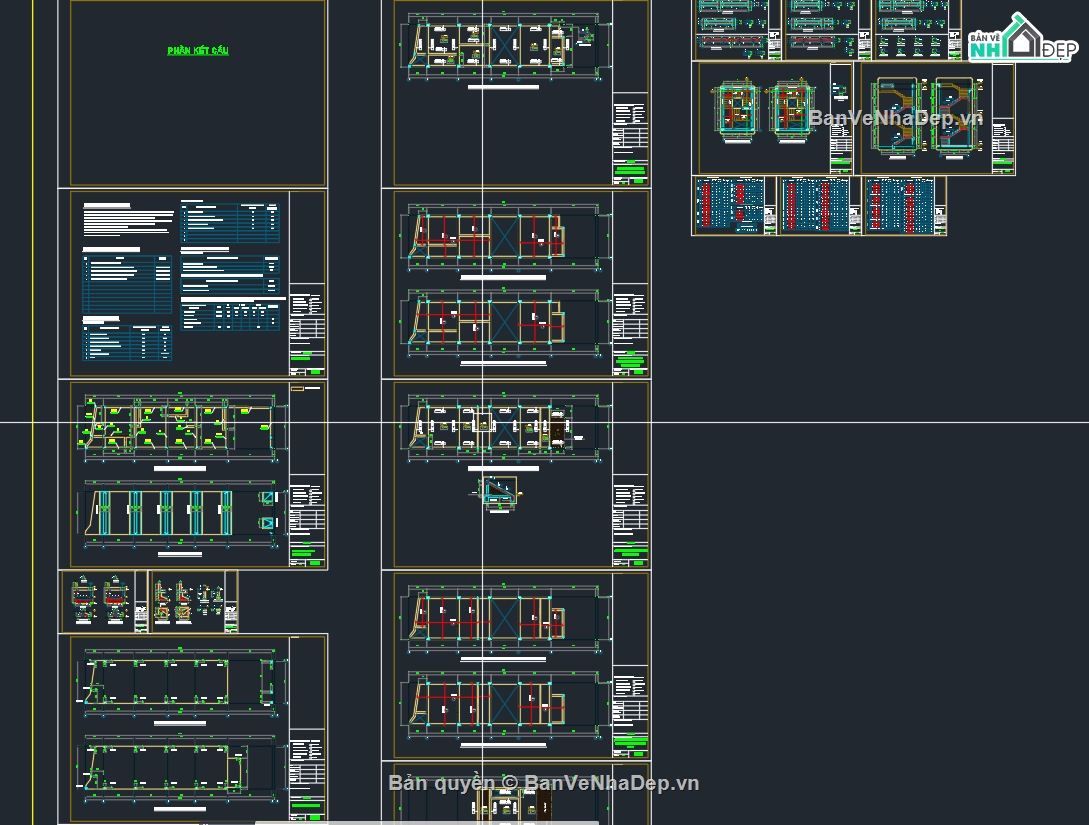Viewport: 1089px width, 825px height.
Task: Click the BanVeNhaDep.vn watermark over stair drawings
Action: point(896,118)
